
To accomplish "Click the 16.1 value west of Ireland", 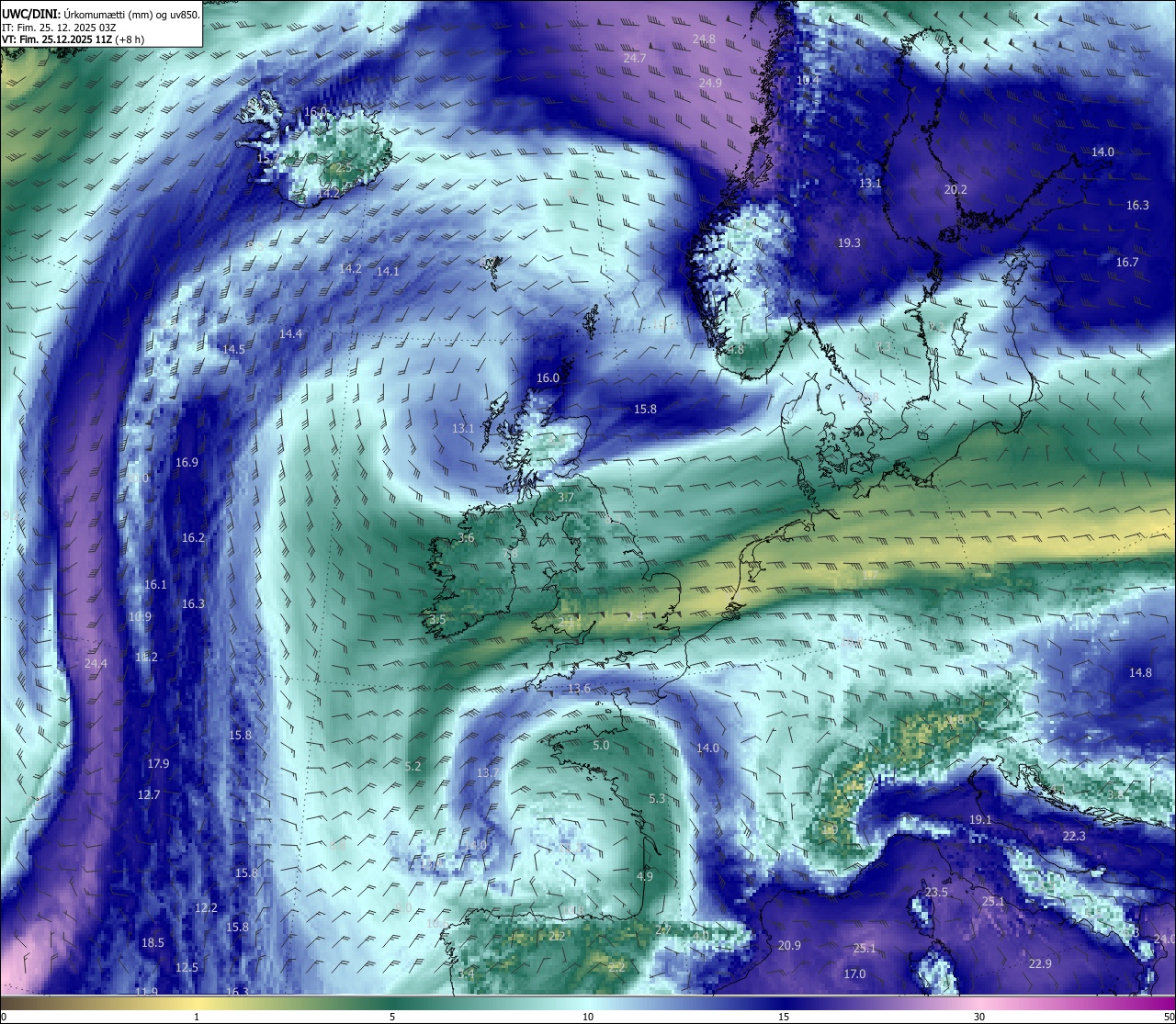I will [155, 585].
